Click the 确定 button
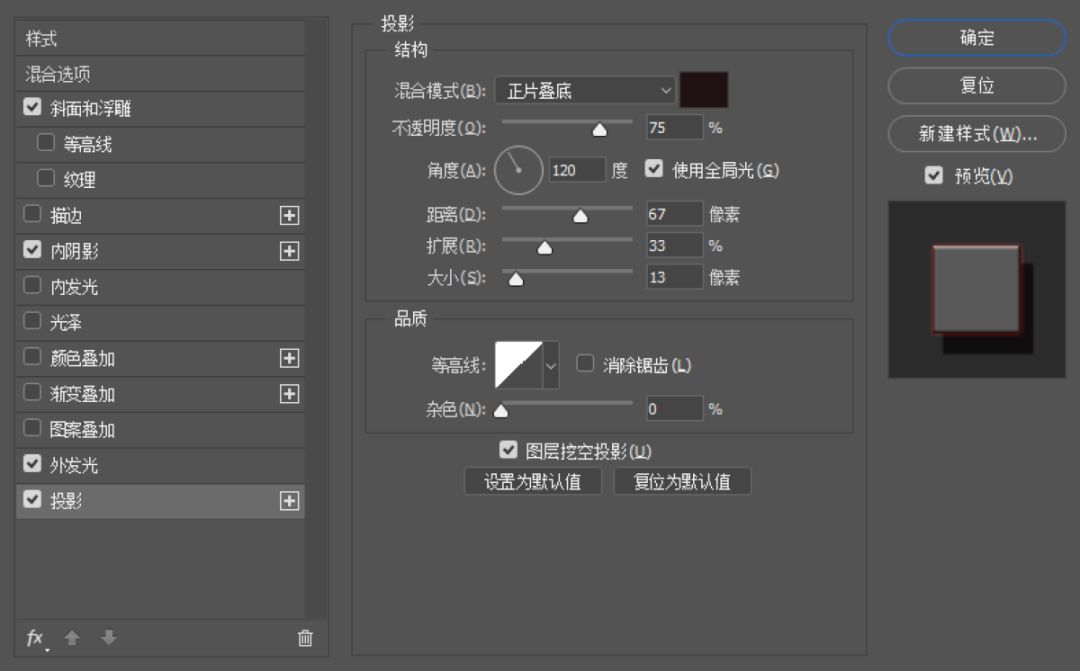This screenshot has width=1080, height=671. click(977, 38)
